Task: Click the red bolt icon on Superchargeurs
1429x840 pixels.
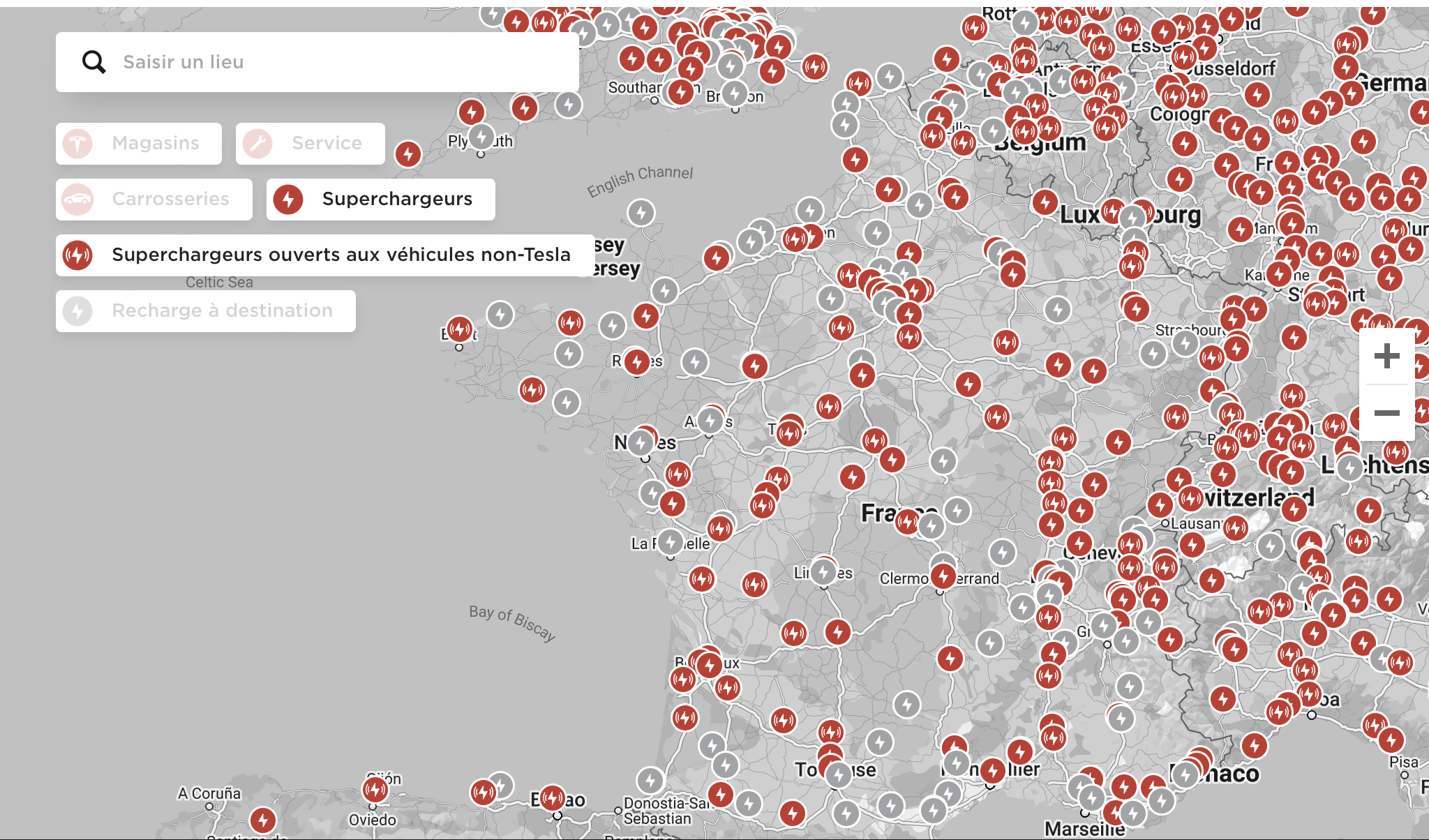Action: [x=288, y=200]
